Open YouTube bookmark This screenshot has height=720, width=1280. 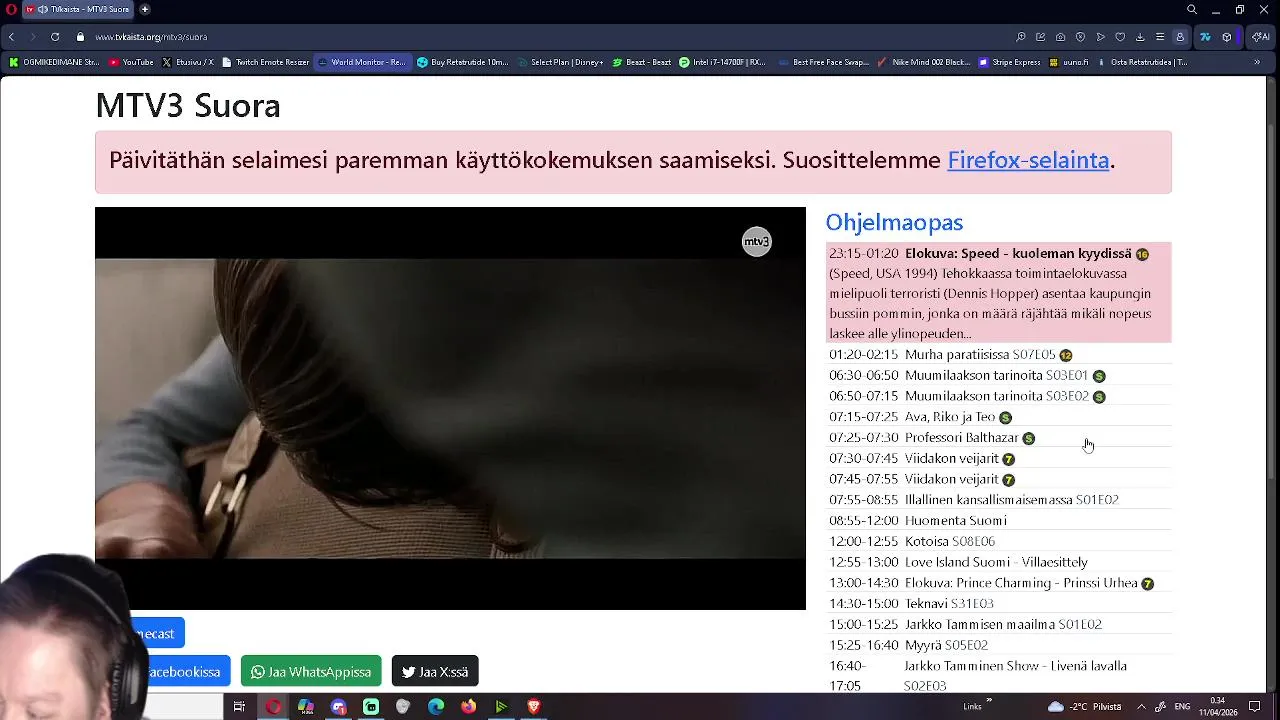coord(131,62)
